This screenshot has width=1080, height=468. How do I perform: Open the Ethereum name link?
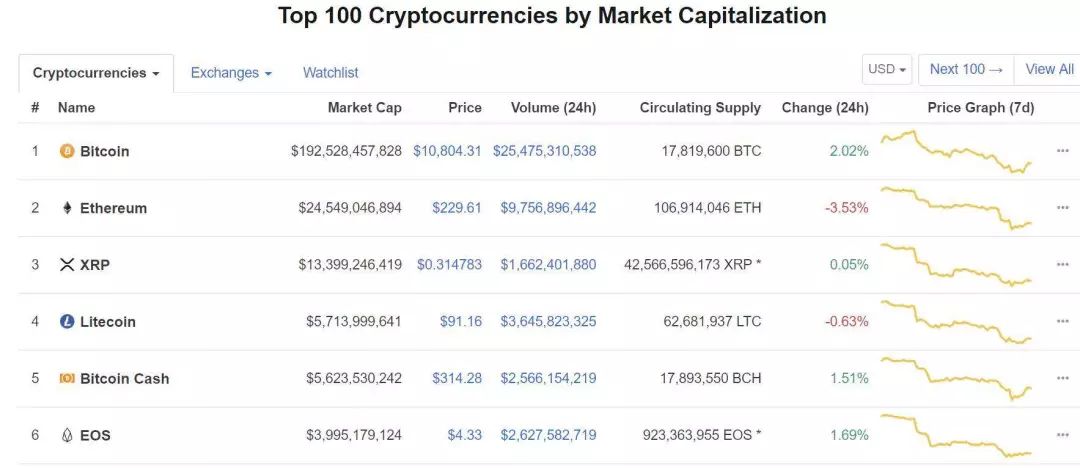114,208
